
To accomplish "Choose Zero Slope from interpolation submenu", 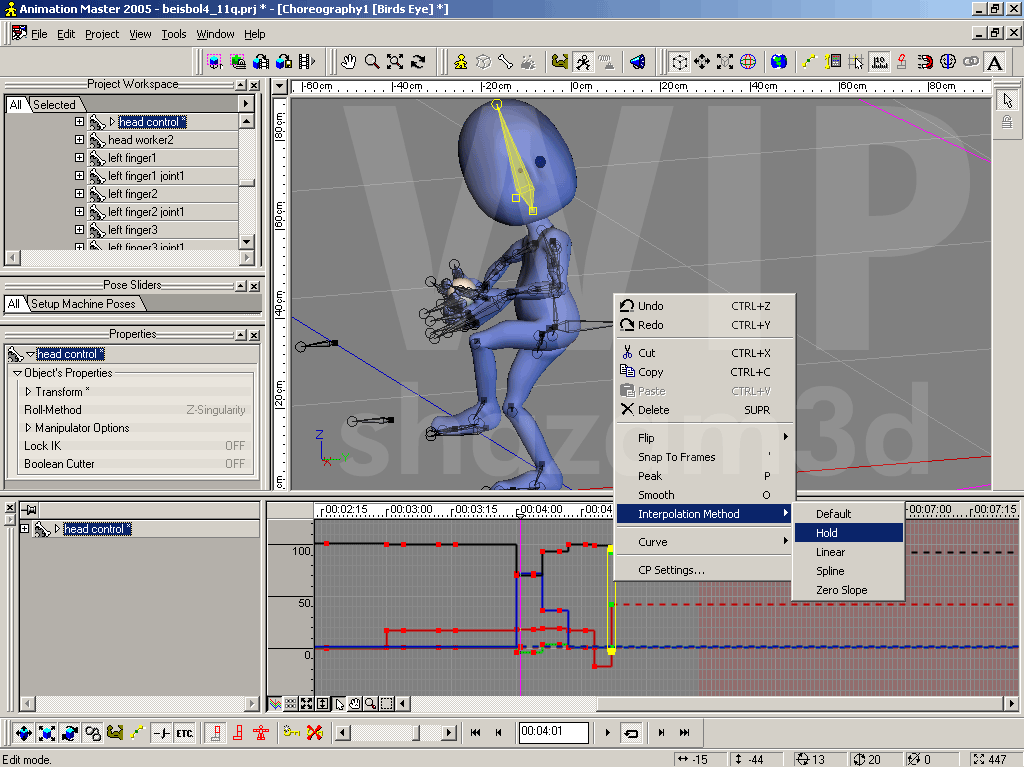I will (x=848, y=590).
